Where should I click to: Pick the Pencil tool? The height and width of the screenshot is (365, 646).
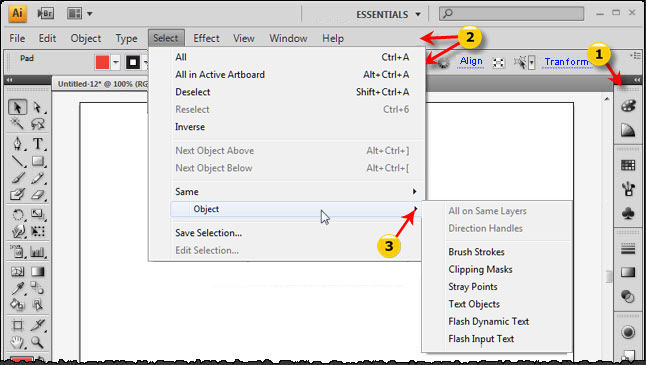coord(37,178)
